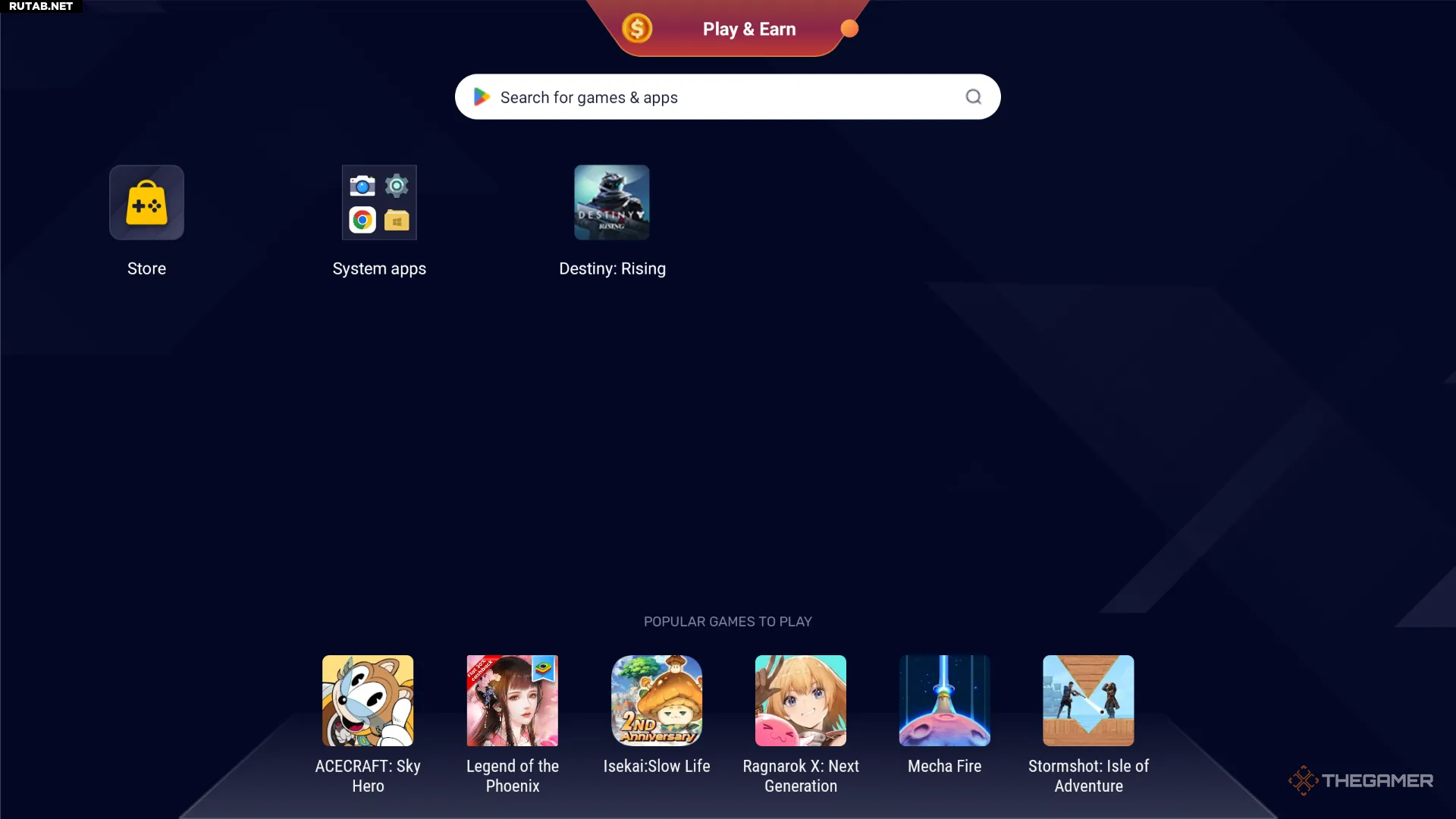
Task: Click the Destiny: Rising label text
Action: tap(613, 268)
